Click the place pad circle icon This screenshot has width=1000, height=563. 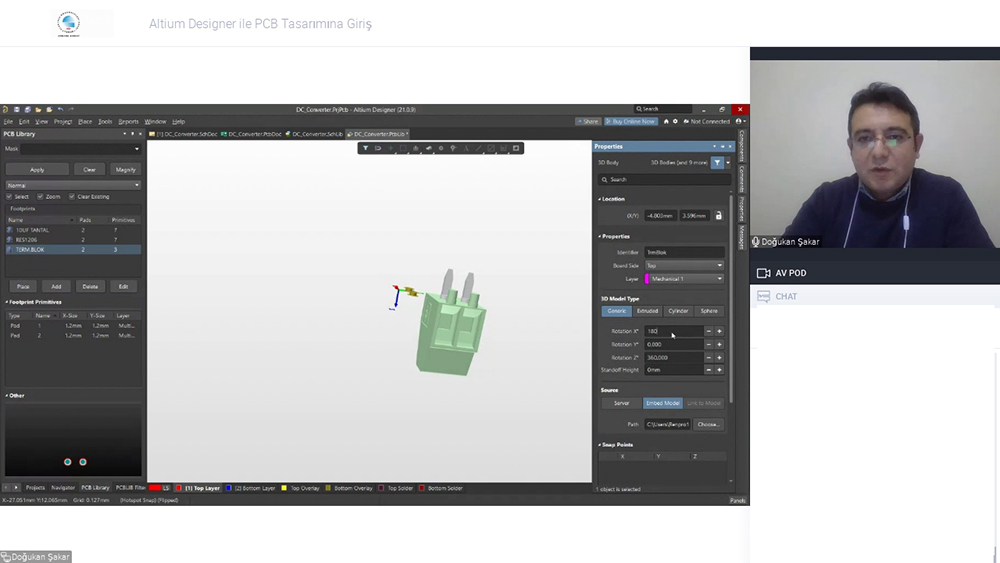point(441,149)
